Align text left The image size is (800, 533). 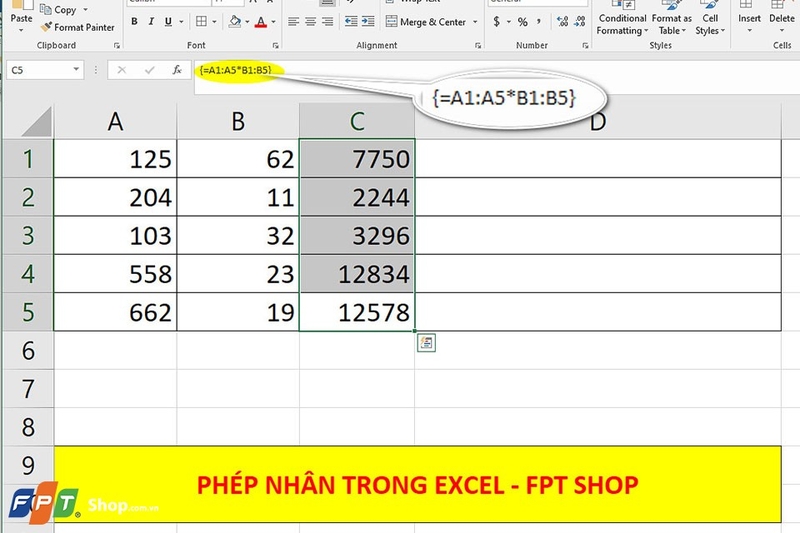coord(293,21)
